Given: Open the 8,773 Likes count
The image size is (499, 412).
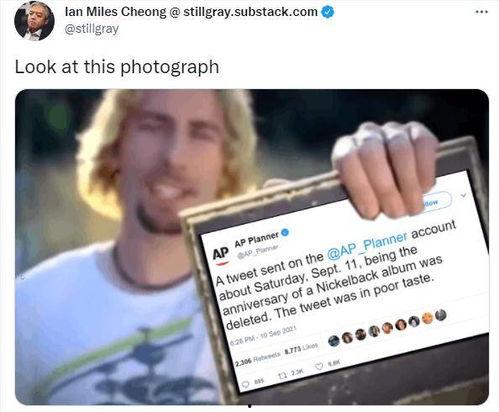Looking at the screenshot, I should click(301, 348).
